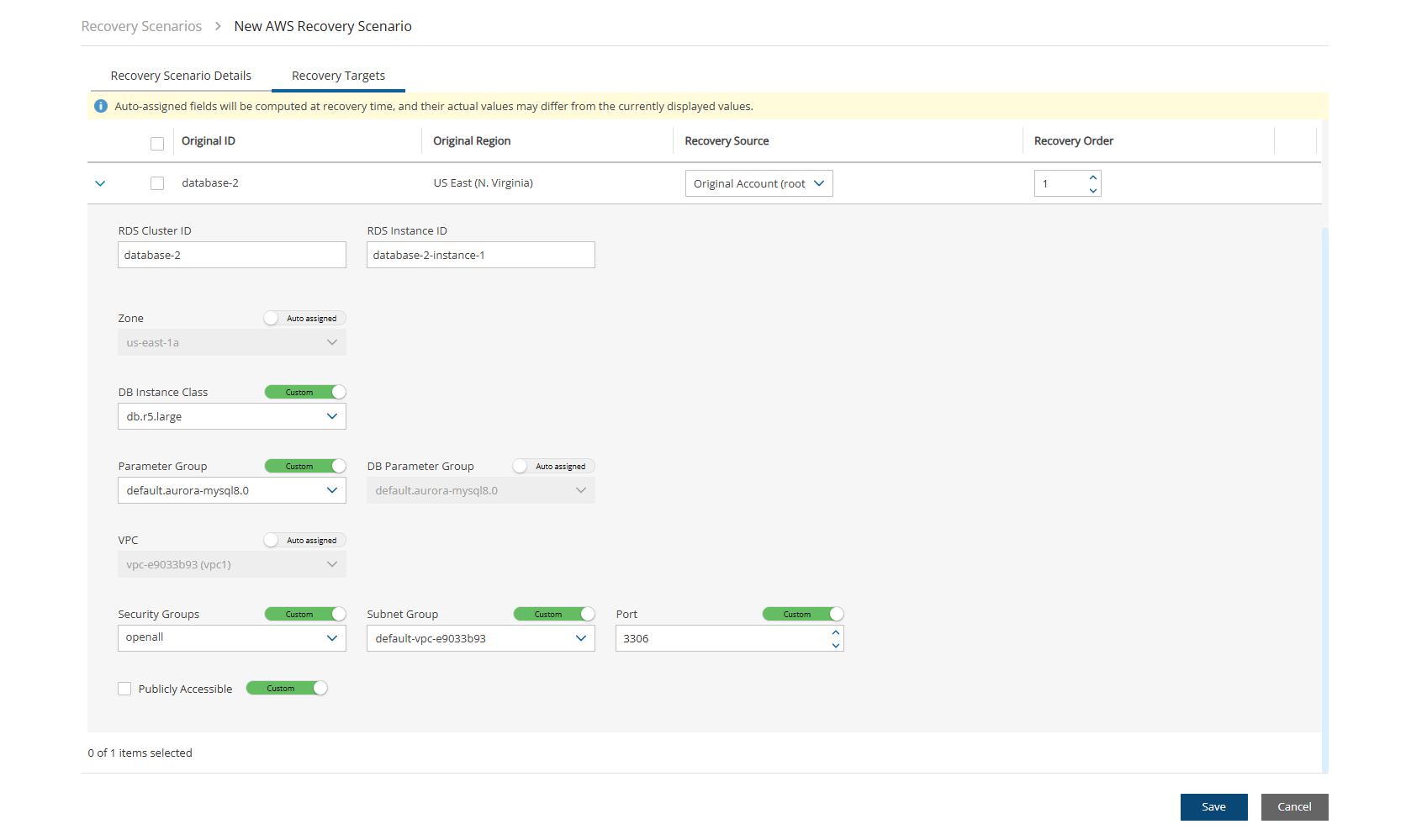Switch the VPC auto assigned toggle

tap(304, 540)
